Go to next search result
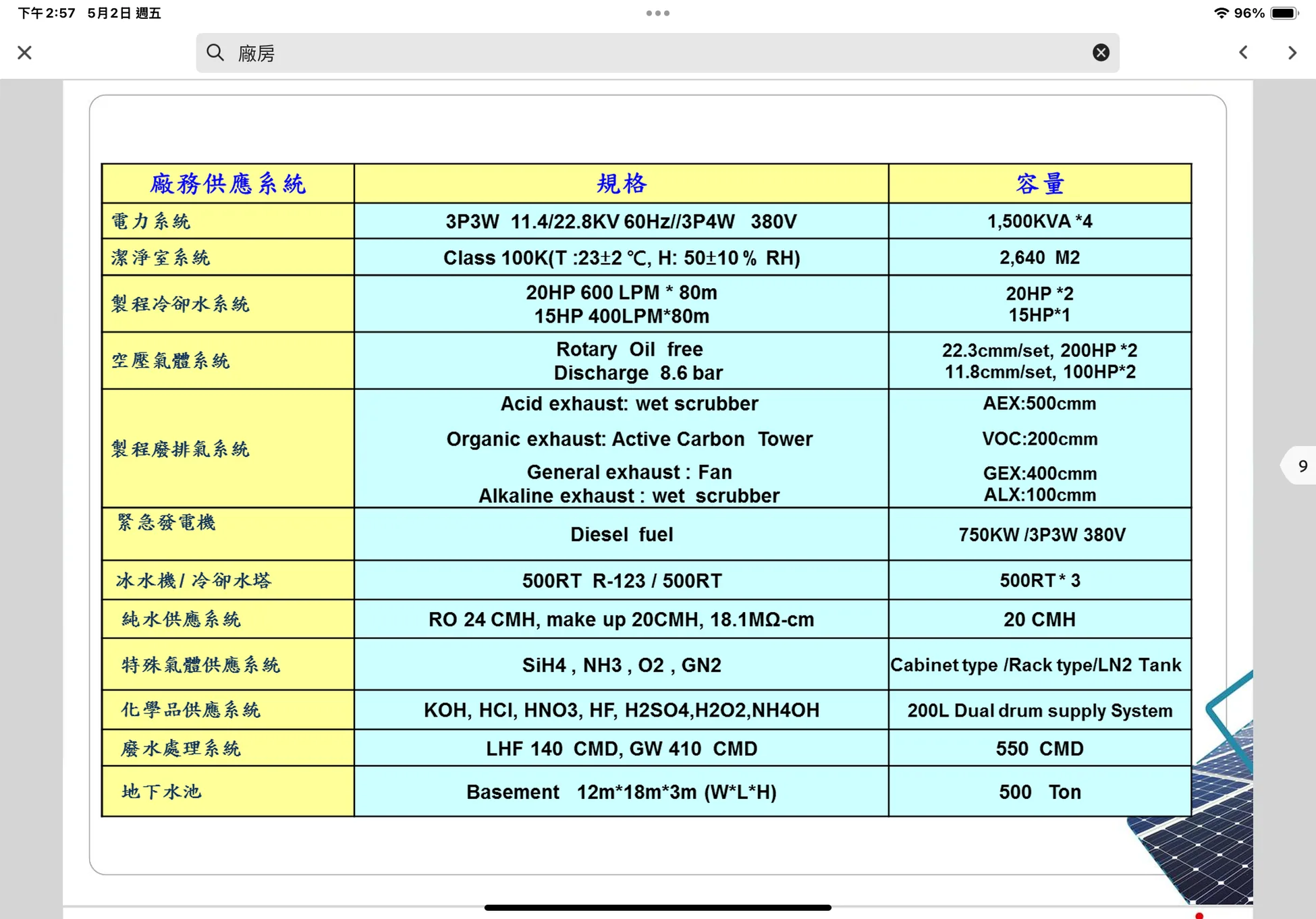Viewport: 1316px width, 919px height. [x=1292, y=53]
